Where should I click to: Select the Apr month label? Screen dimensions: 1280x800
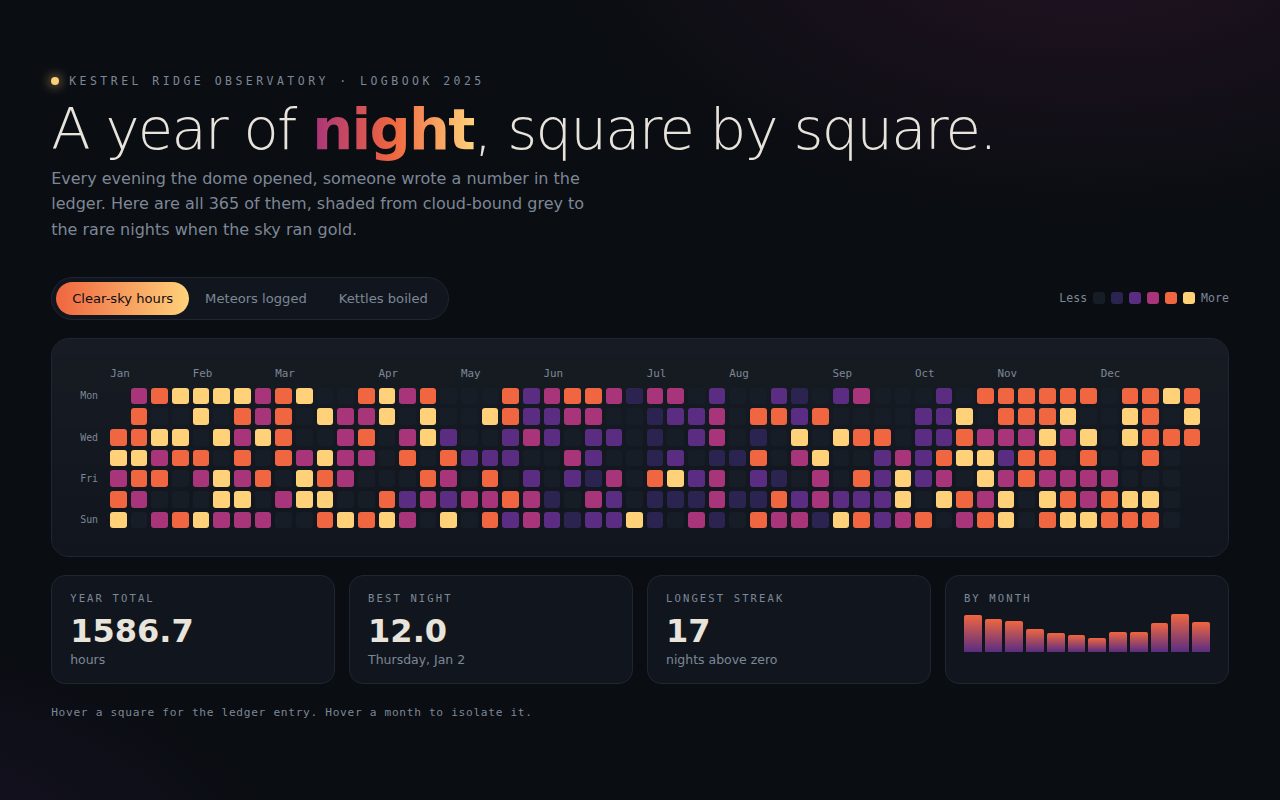click(388, 373)
